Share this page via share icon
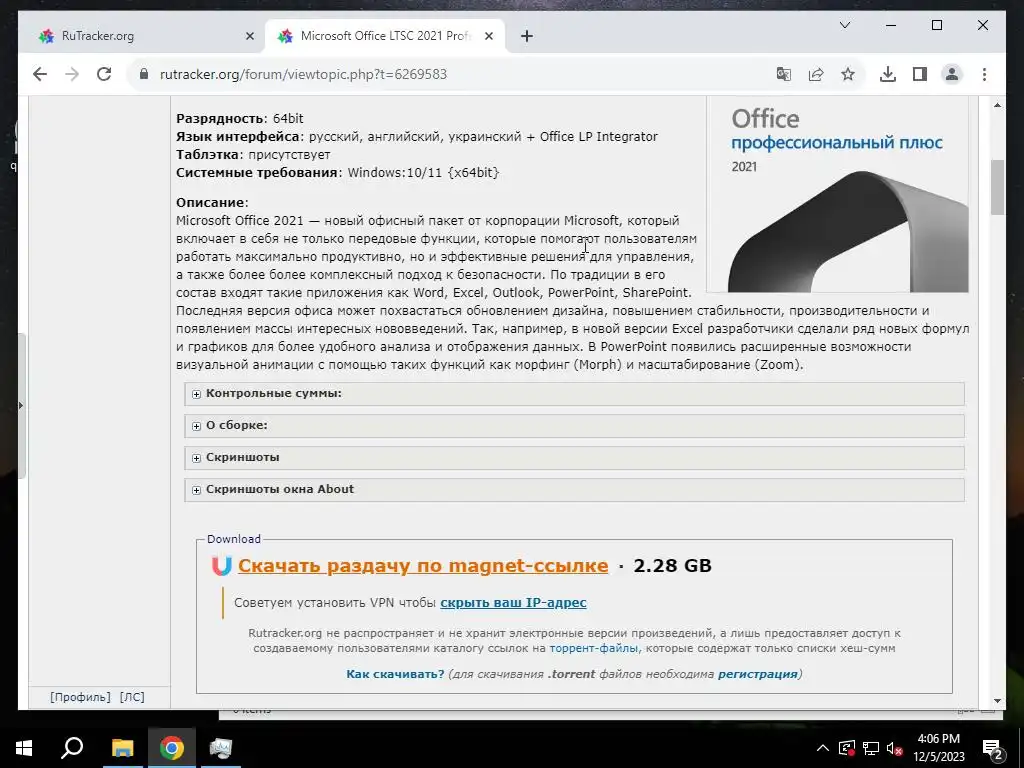This screenshot has height=768, width=1024. pos(816,74)
